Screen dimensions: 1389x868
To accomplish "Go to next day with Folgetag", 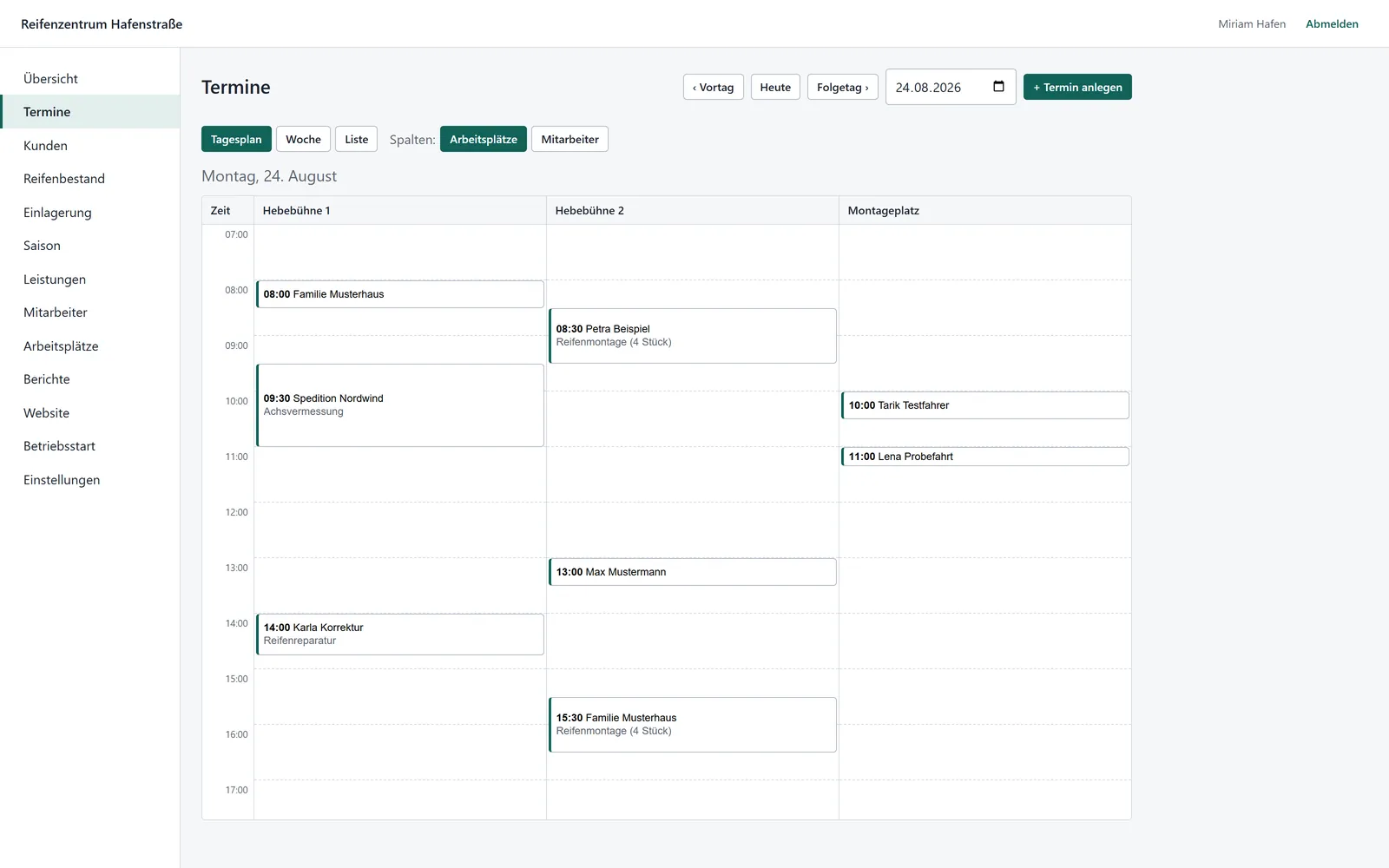I will pyautogui.click(x=843, y=87).
